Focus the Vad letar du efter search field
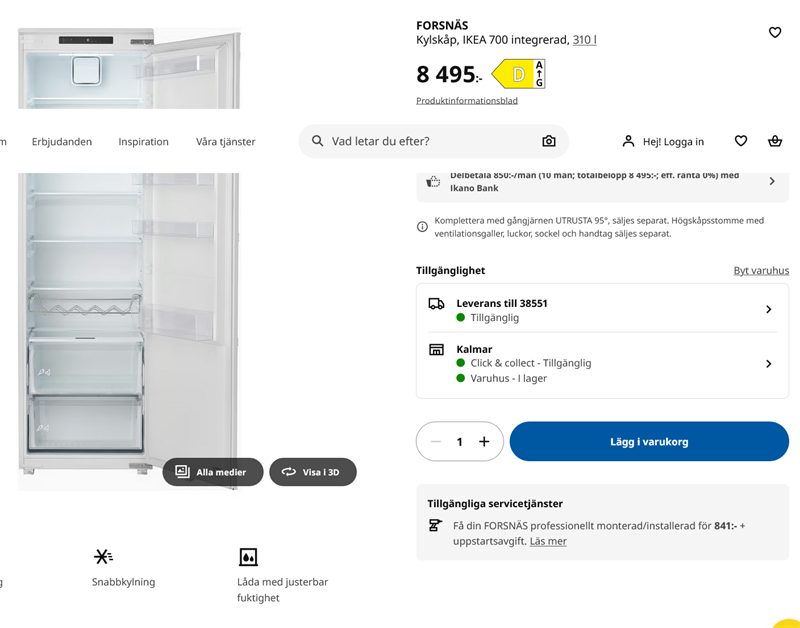 pos(433,141)
